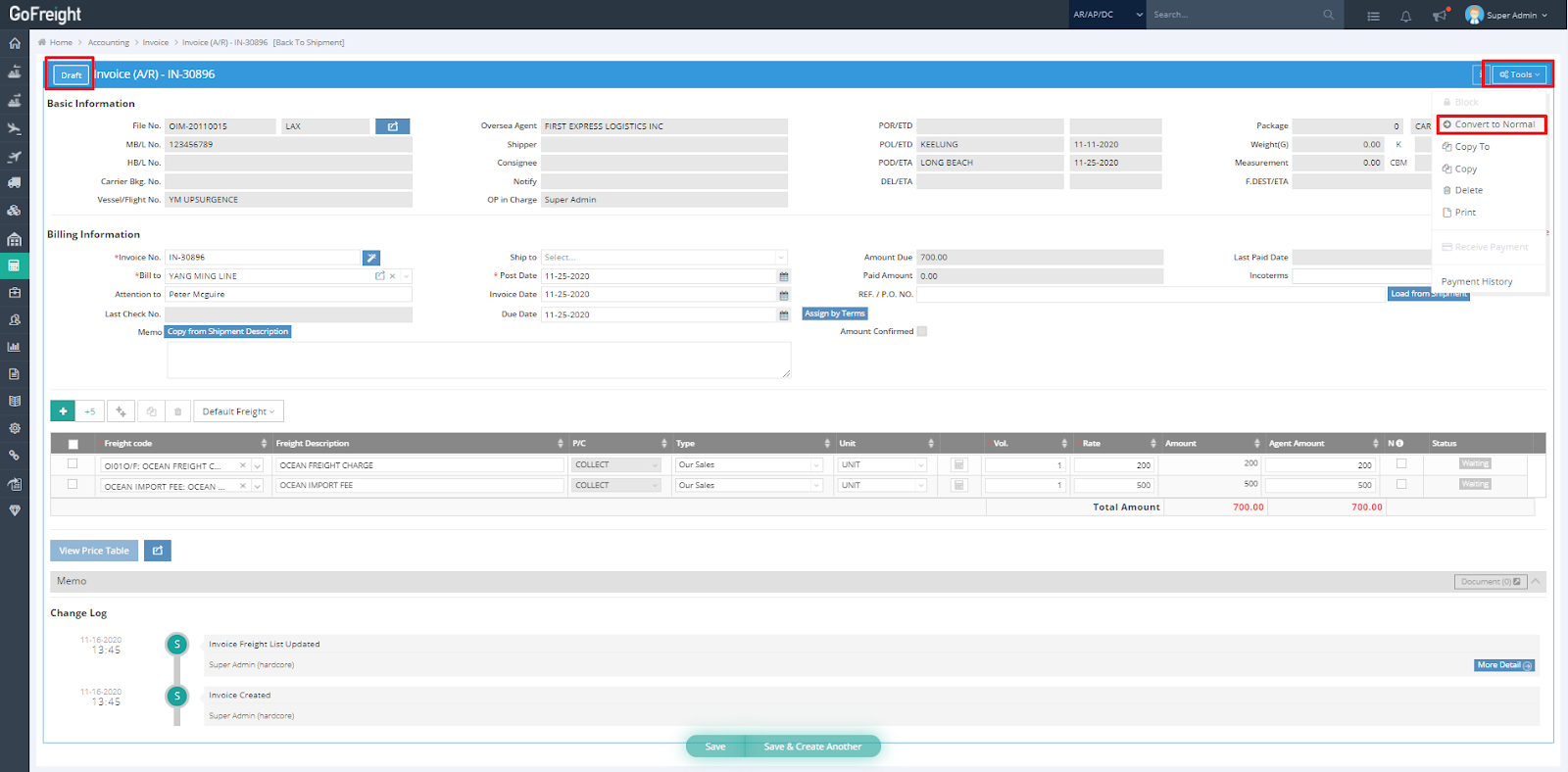Select Payment History in the Tools menu
Screen dimensions: 1568x772
click(1476, 282)
